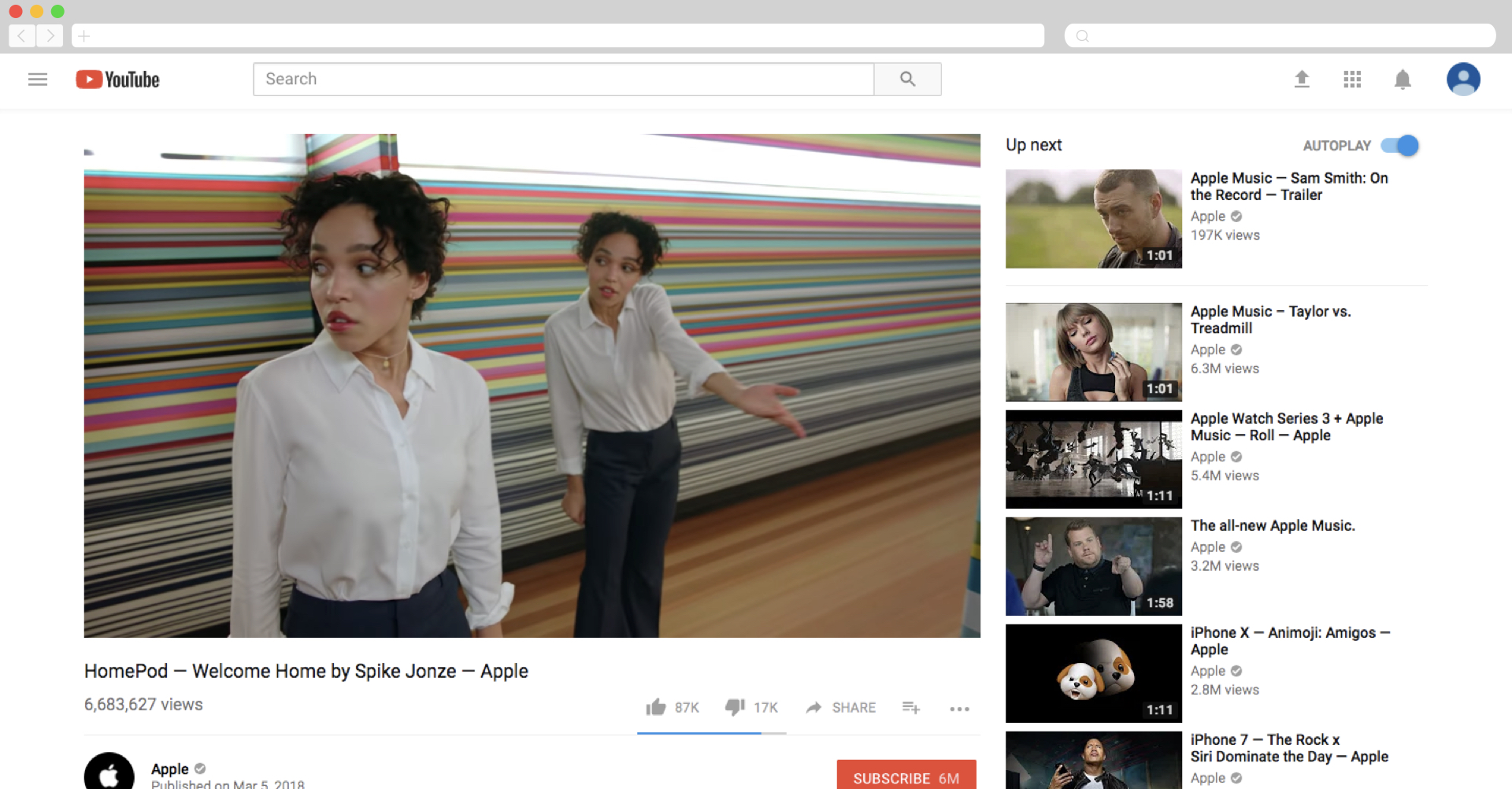The height and width of the screenshot is (789, 1512).
Task: Dislike the video with the thumbs-down icon
Action: (x=735, y=707)
